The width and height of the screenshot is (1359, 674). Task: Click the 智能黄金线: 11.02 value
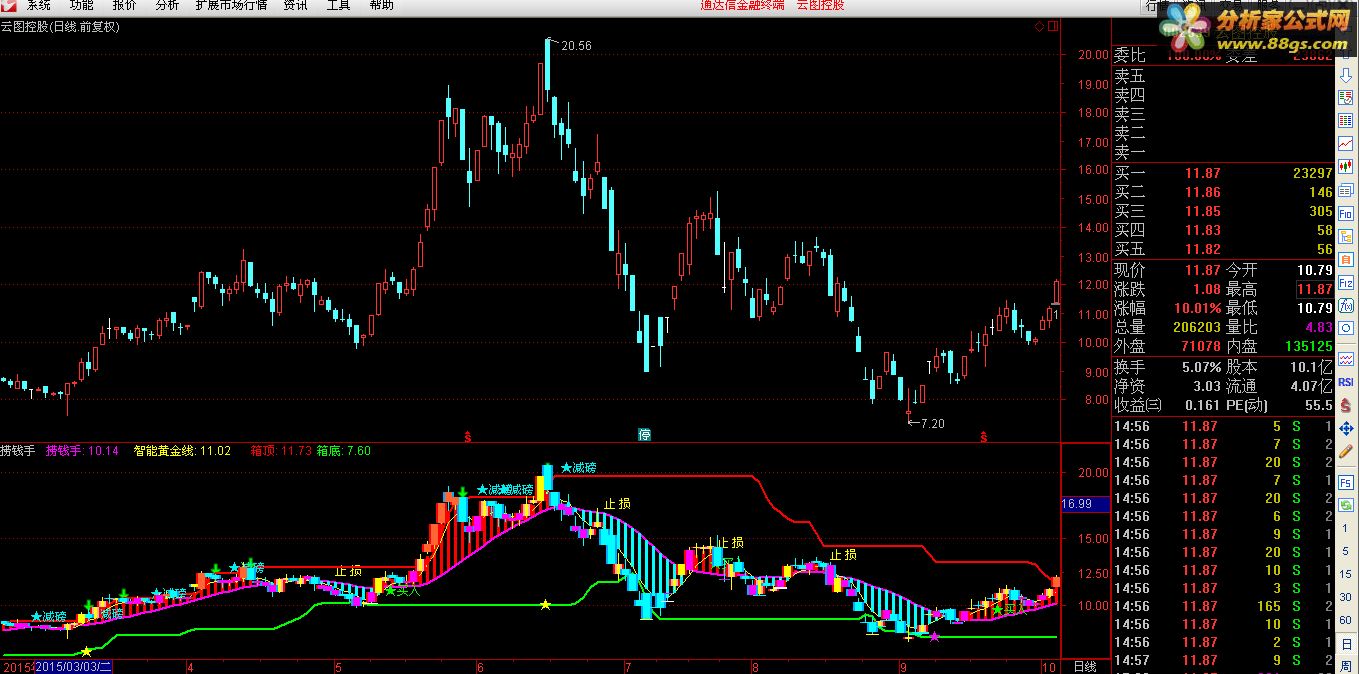(x=182, y=451)
